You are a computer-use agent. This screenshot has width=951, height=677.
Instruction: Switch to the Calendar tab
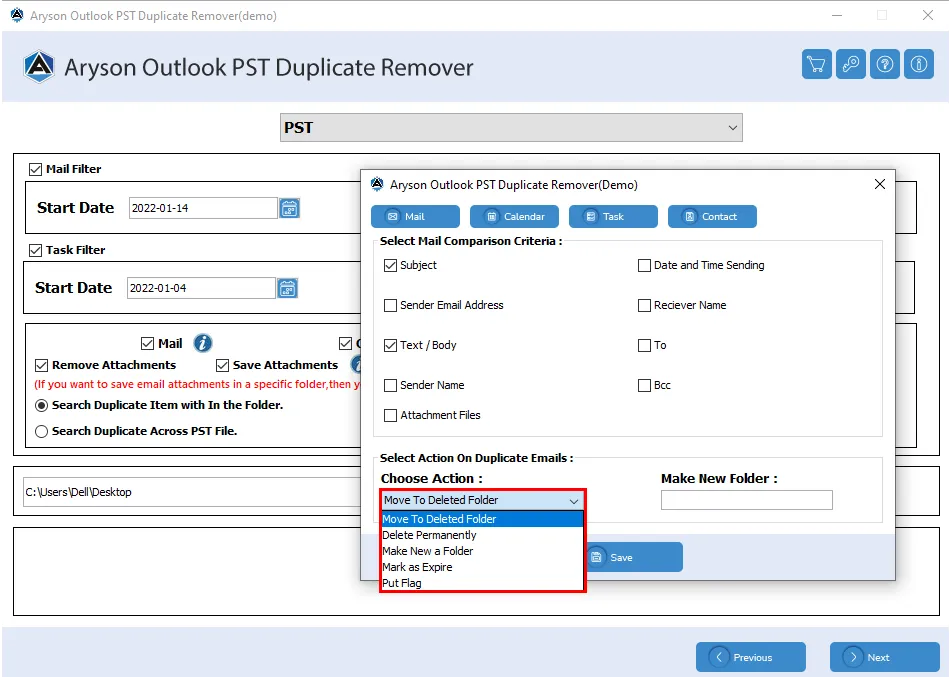tap(514, 217)
